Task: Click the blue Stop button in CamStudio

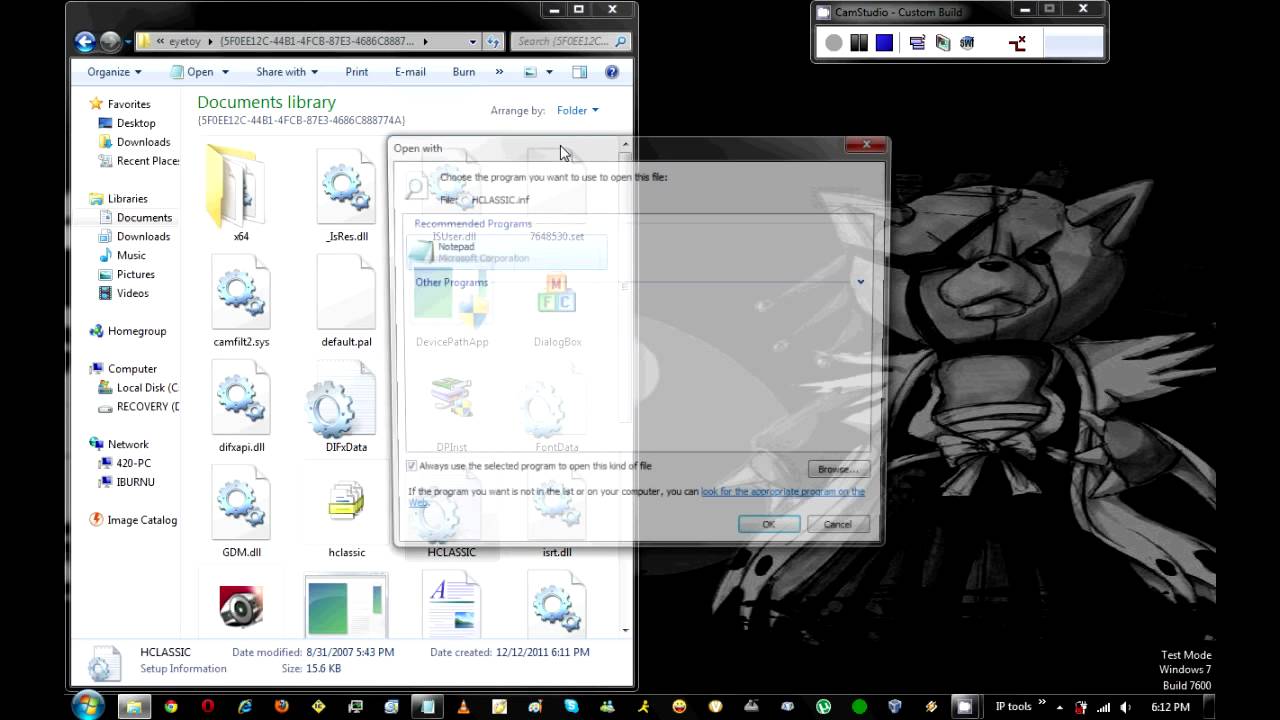Action: 884,43
